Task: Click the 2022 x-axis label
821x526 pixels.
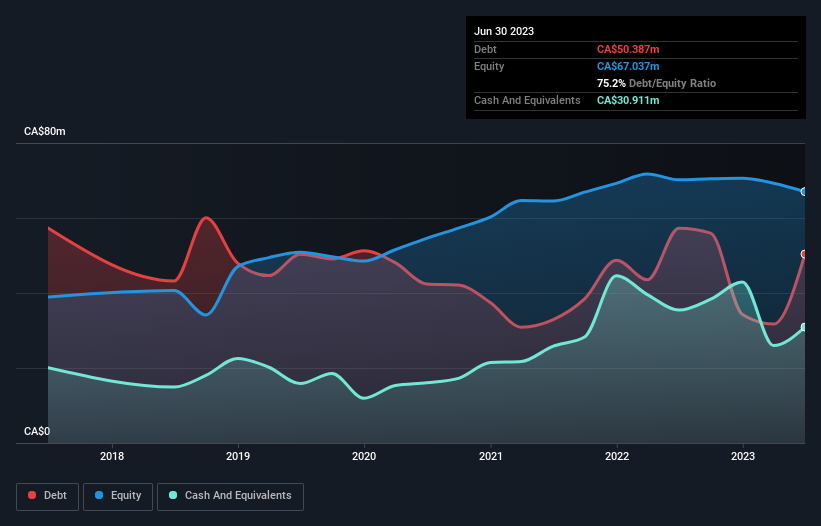Action: [x=617, y=456]
